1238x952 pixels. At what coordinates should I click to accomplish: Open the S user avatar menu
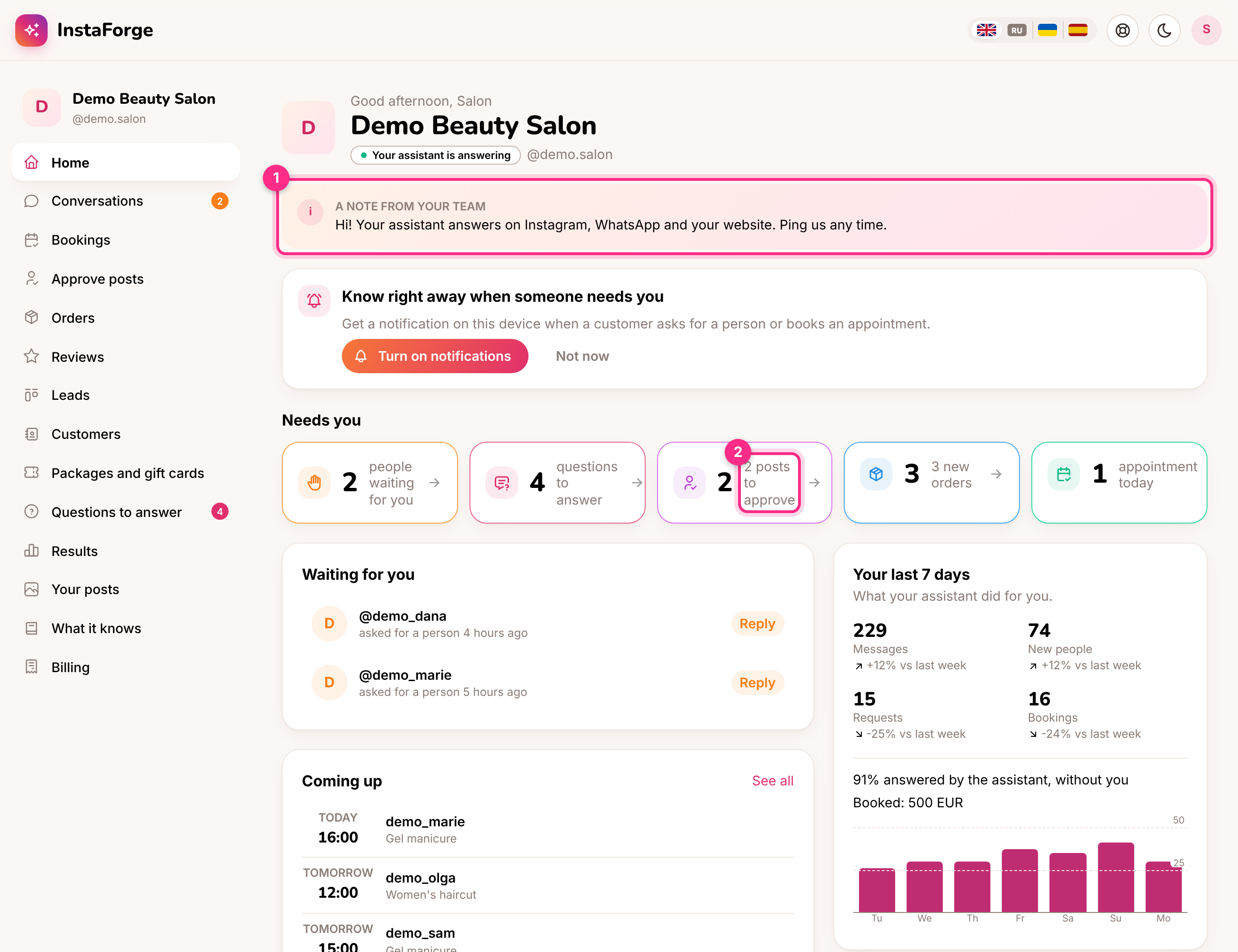[1206, 30]
